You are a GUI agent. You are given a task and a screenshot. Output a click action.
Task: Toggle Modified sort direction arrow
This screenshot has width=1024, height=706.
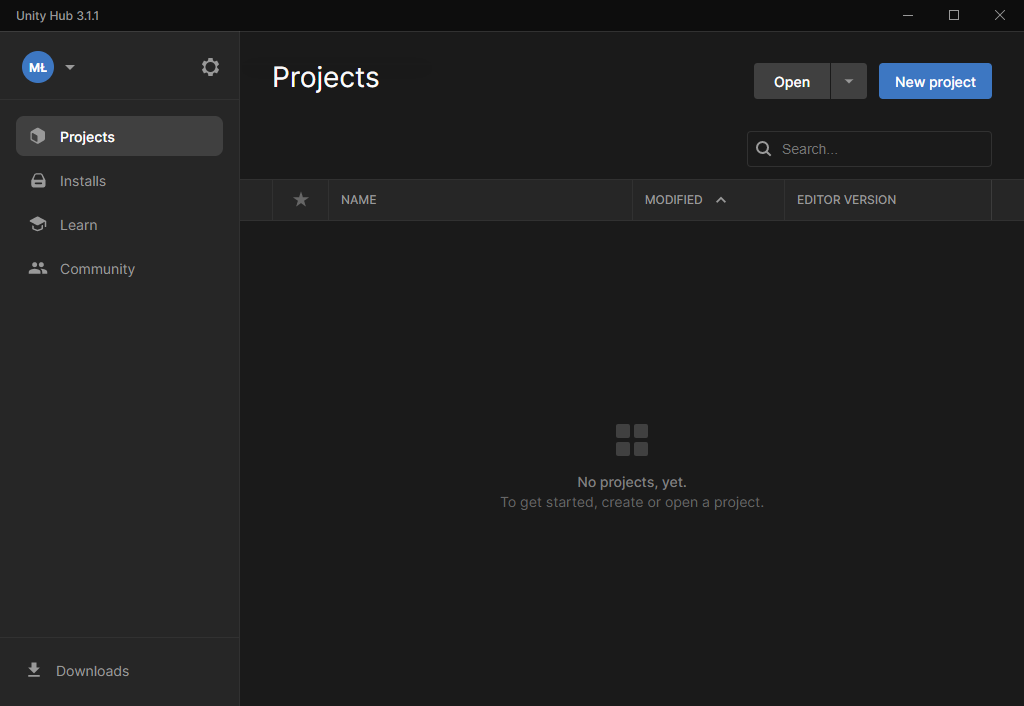tap(721, 200)
